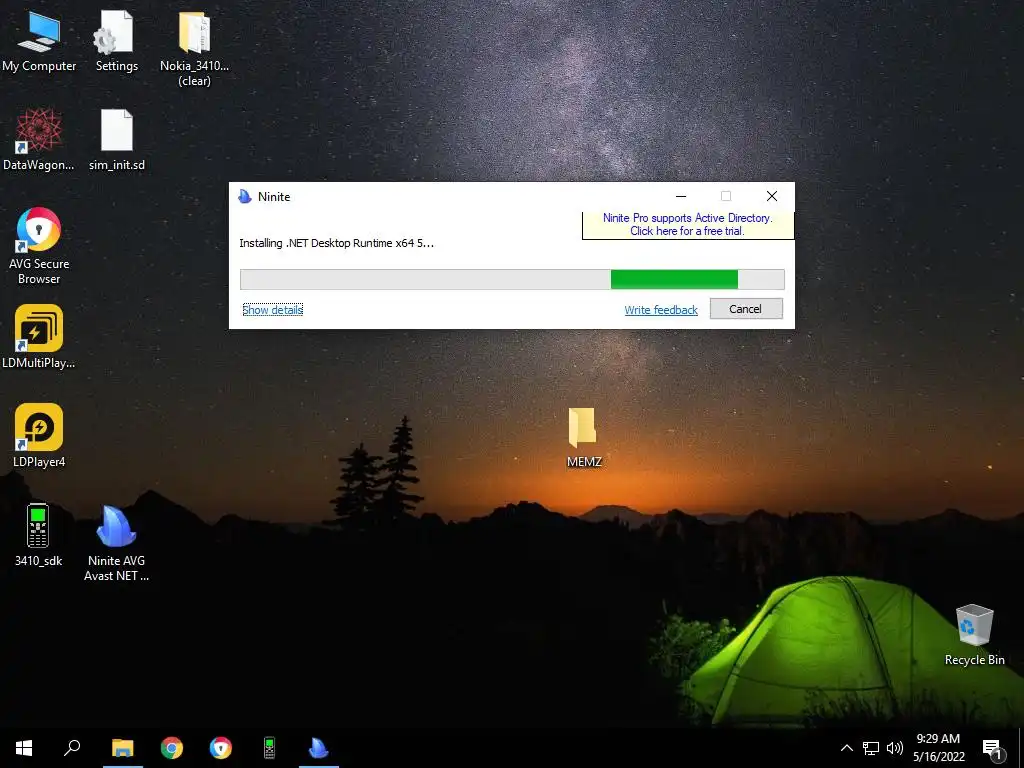Launch AVG Secure Browser from taskbar

coord(221,748)
